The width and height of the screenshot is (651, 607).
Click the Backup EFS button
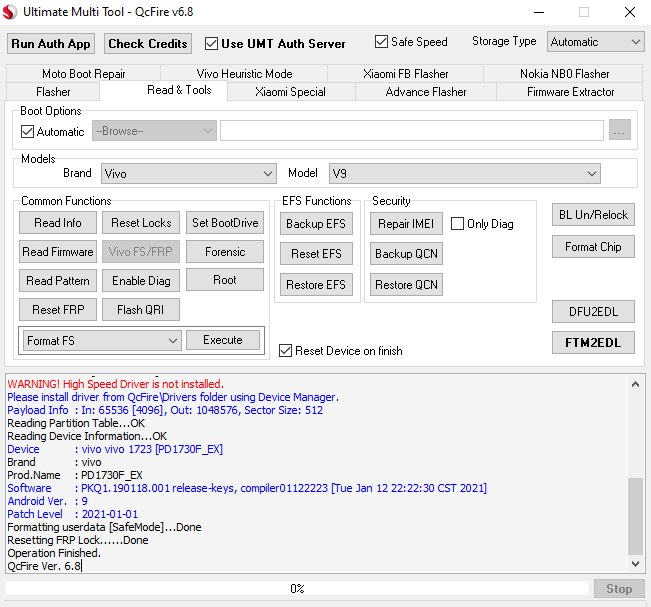tap(315, 224)
